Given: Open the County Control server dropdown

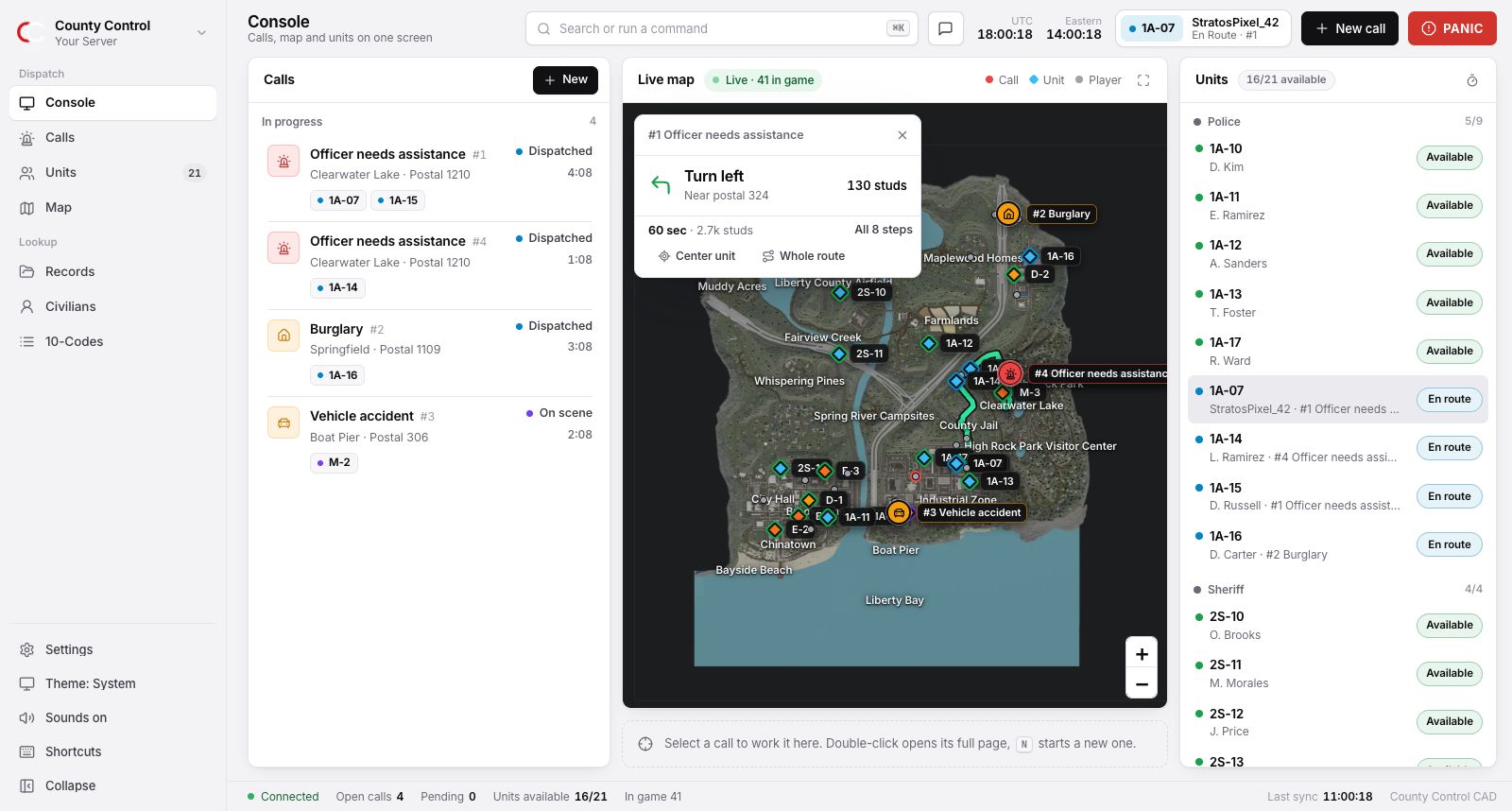Looking at the screenshot, I should point(112,33).
